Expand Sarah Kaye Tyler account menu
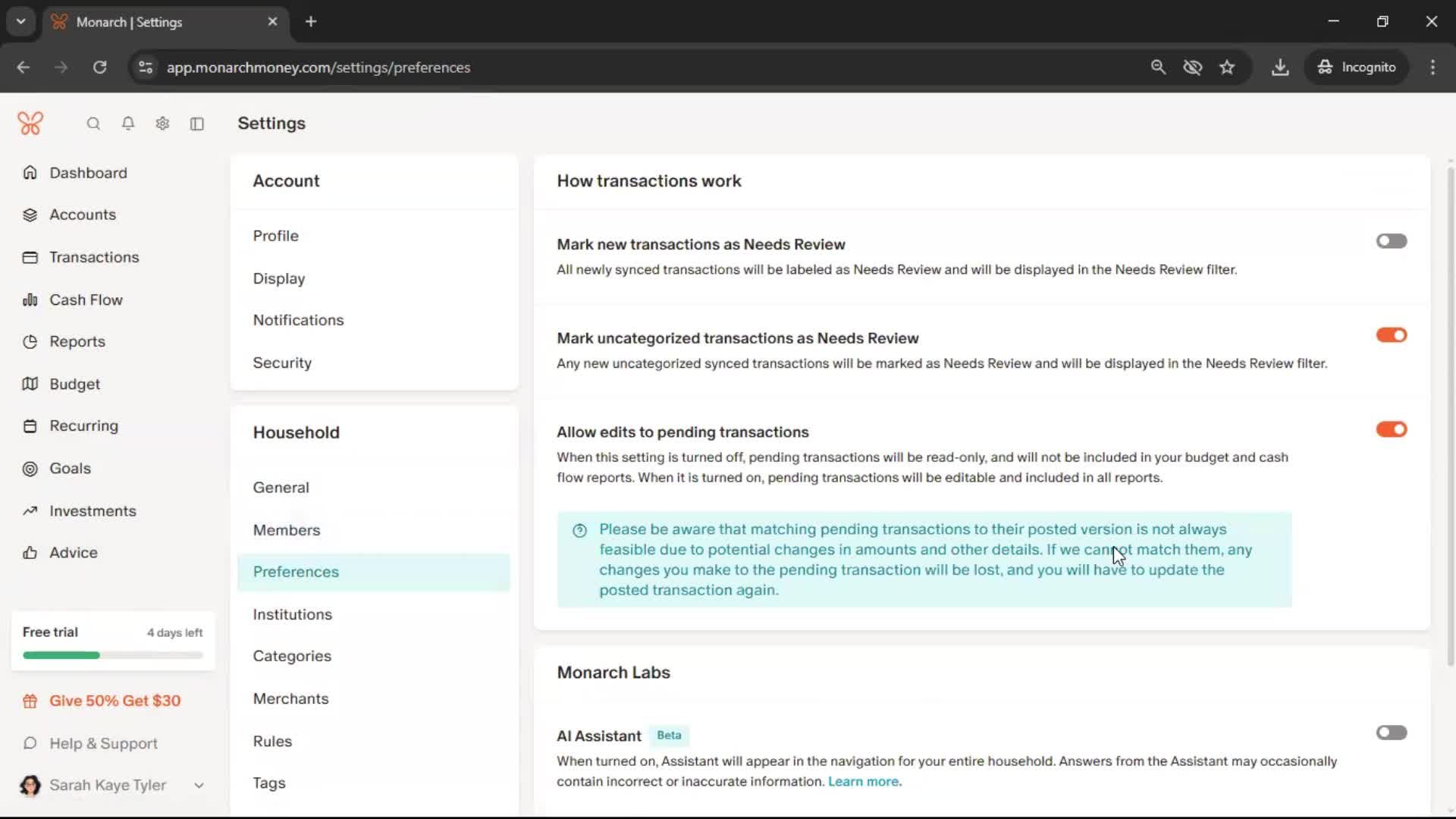The image size is (1456, 819). (199, 786)
